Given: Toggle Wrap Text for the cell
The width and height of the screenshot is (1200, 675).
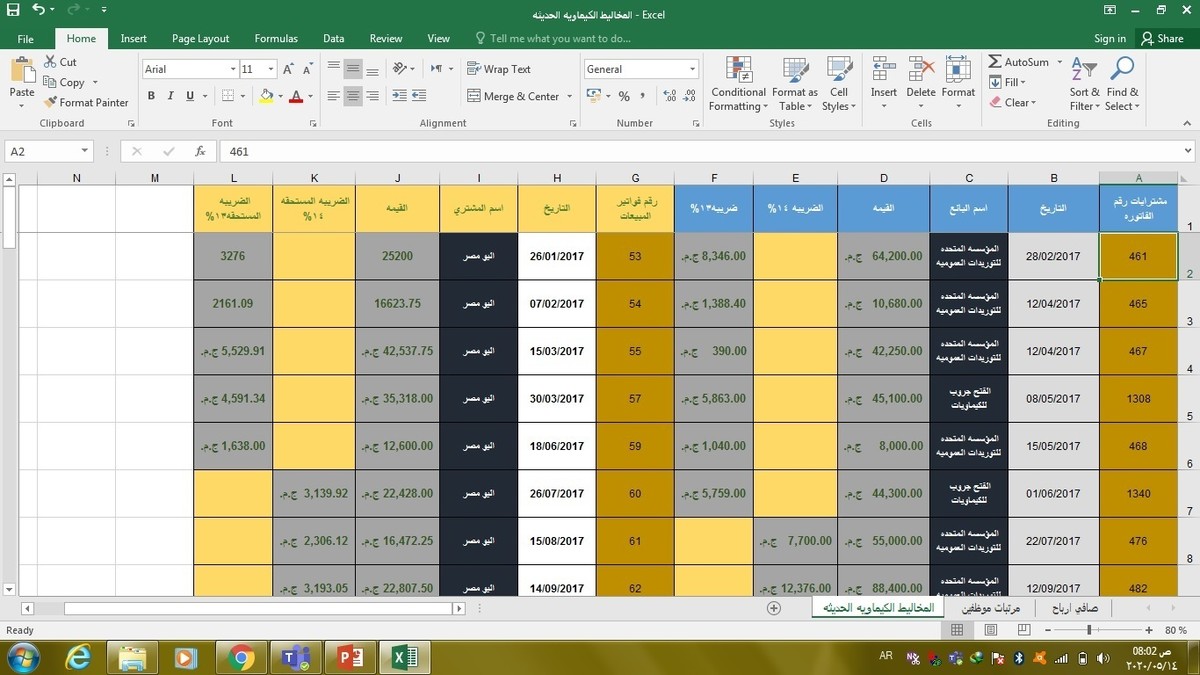Looking at the screenshot, I should pos(499,69).
